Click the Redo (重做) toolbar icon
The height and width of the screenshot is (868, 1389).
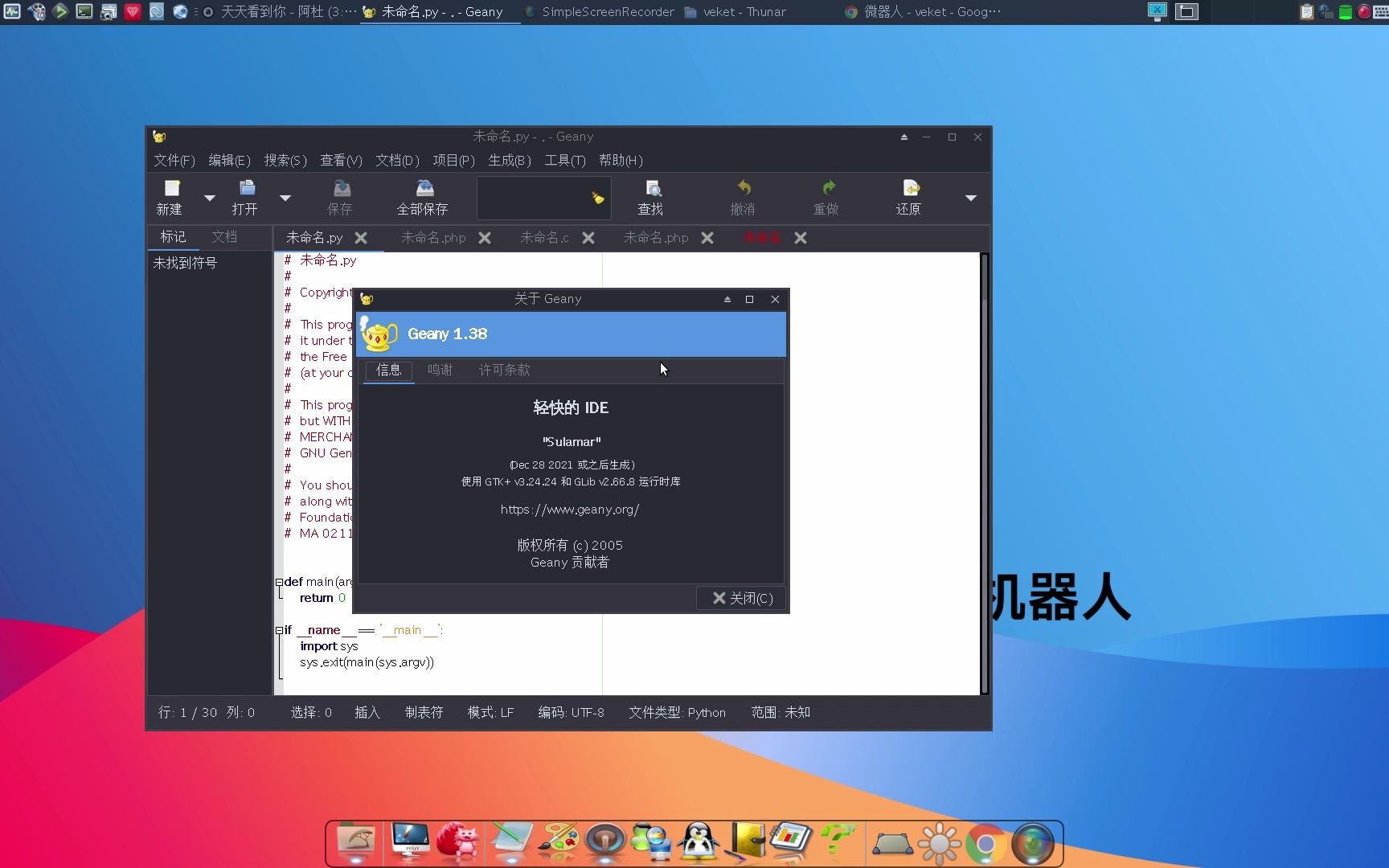click(x=826, y=197)
